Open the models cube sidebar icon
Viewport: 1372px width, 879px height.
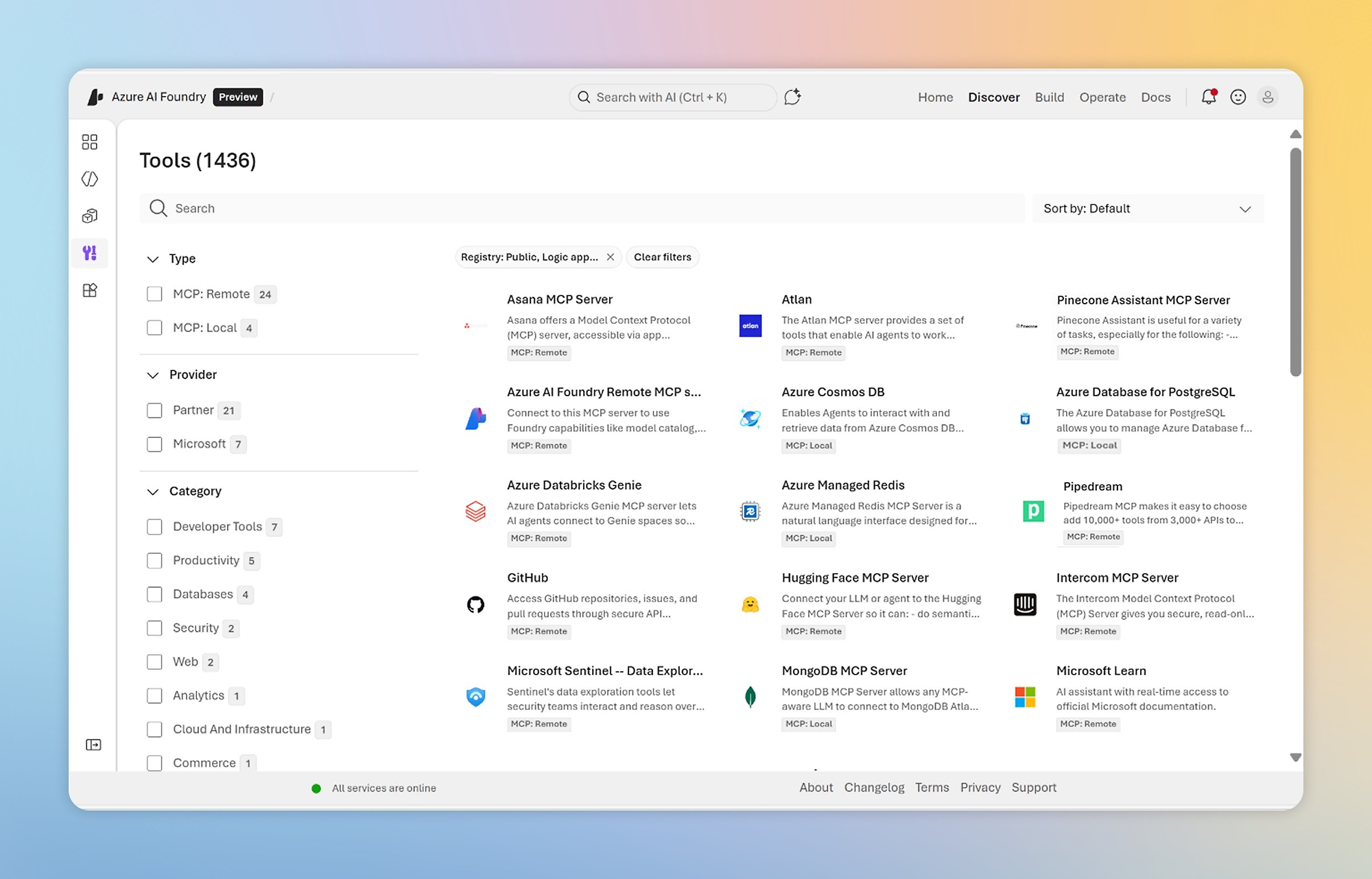(90, 216)
